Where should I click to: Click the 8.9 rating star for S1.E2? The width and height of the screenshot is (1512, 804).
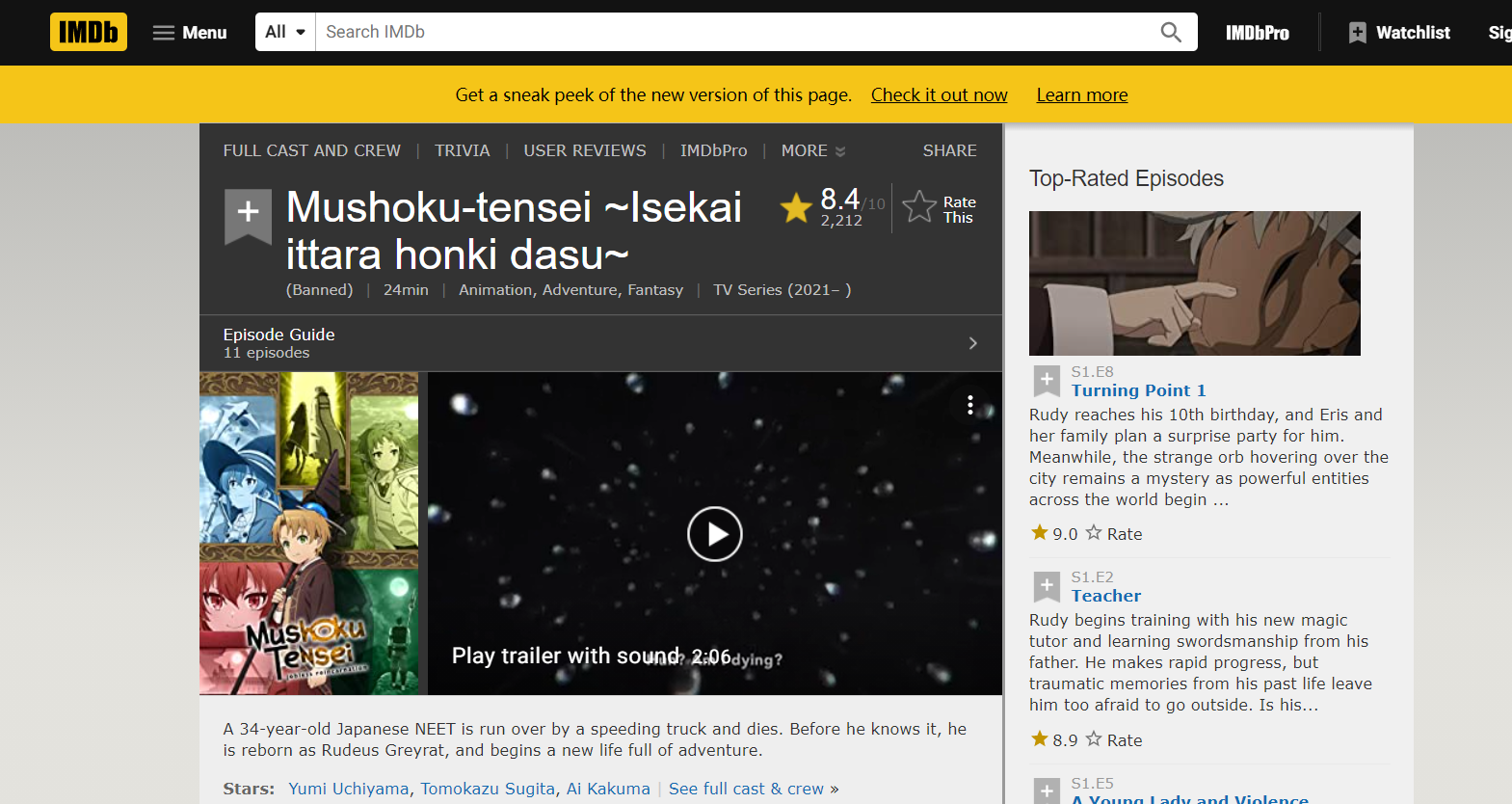(x=1040, y=738)
